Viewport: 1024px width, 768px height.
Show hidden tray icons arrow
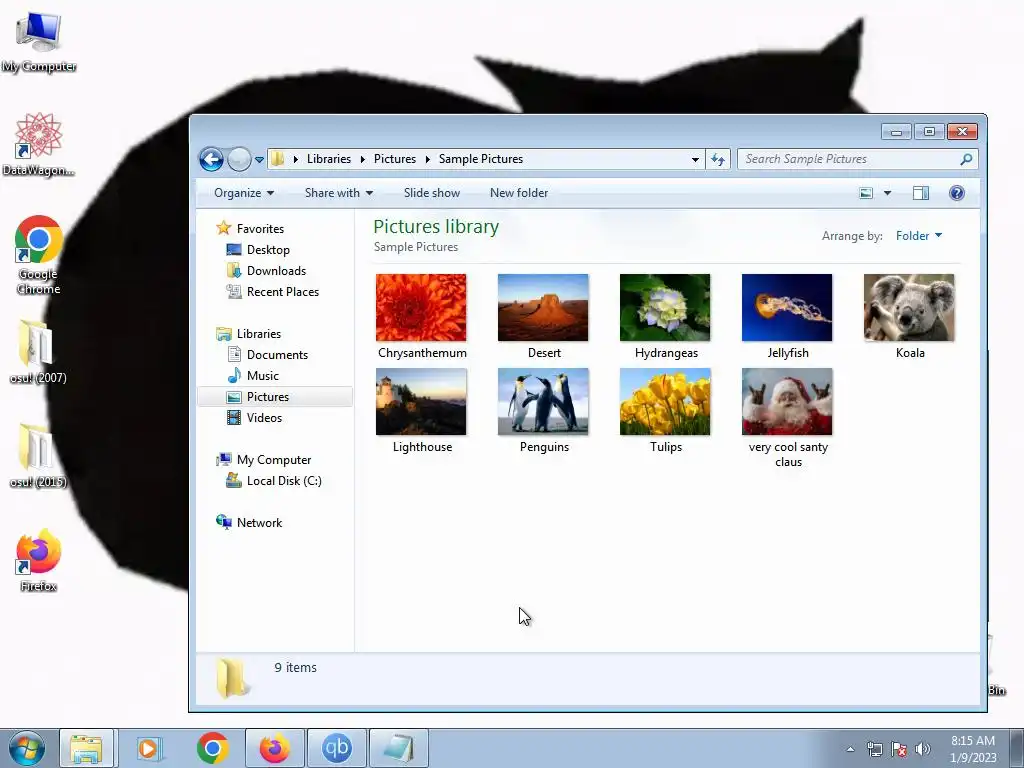850,749
